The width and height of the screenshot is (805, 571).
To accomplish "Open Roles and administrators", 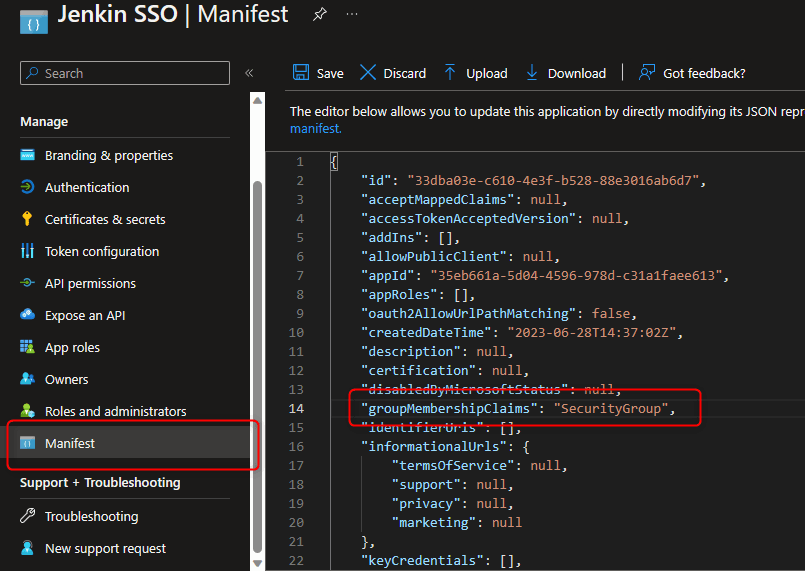I will (116, 411).
